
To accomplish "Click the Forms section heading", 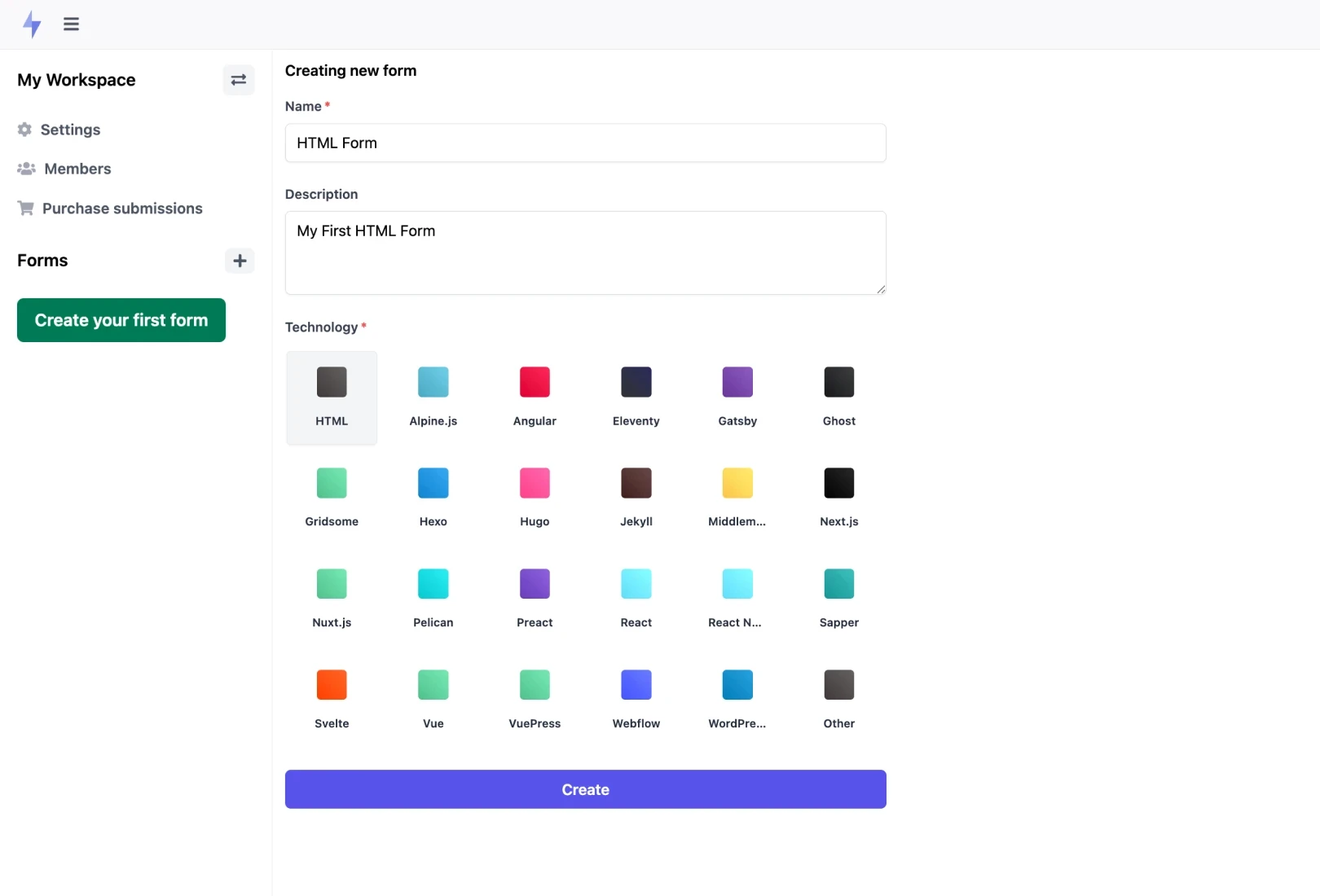I will [42, 261].
